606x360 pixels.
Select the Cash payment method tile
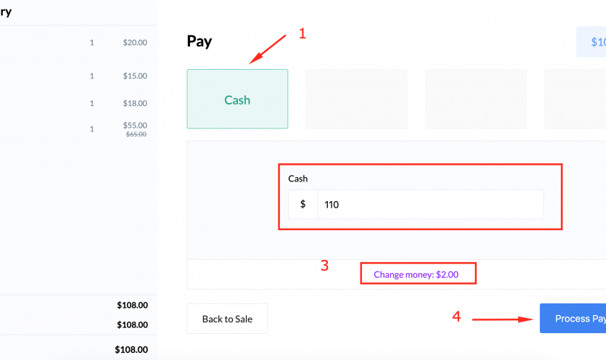tap(237, 99)
